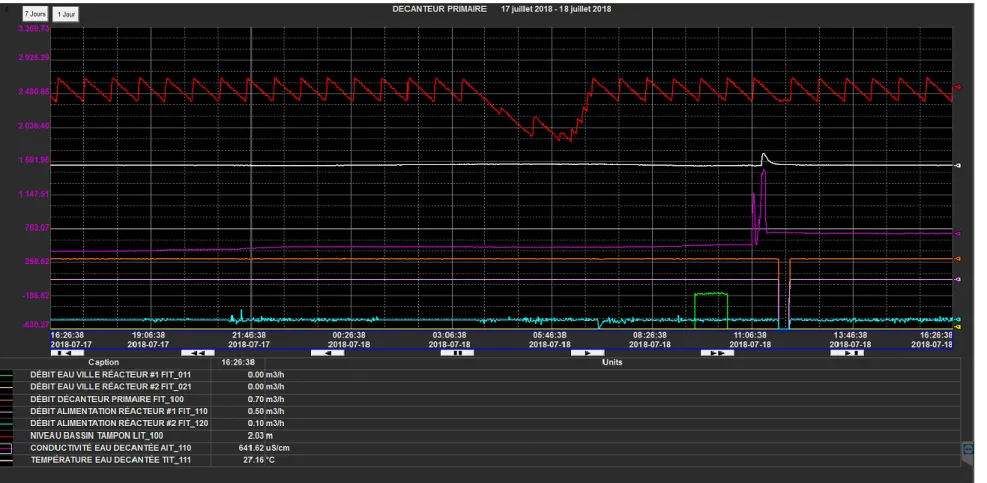This screenshot has width=987, height=483.
Task: Click the 0.70 m3/h flow value
Action: click(266, 399)
